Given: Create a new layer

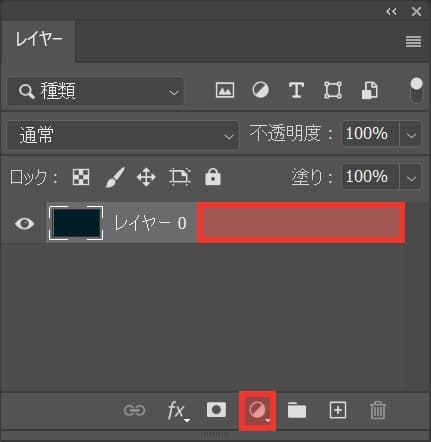Looking at the screenshot, I should click(x=338, y=410).
